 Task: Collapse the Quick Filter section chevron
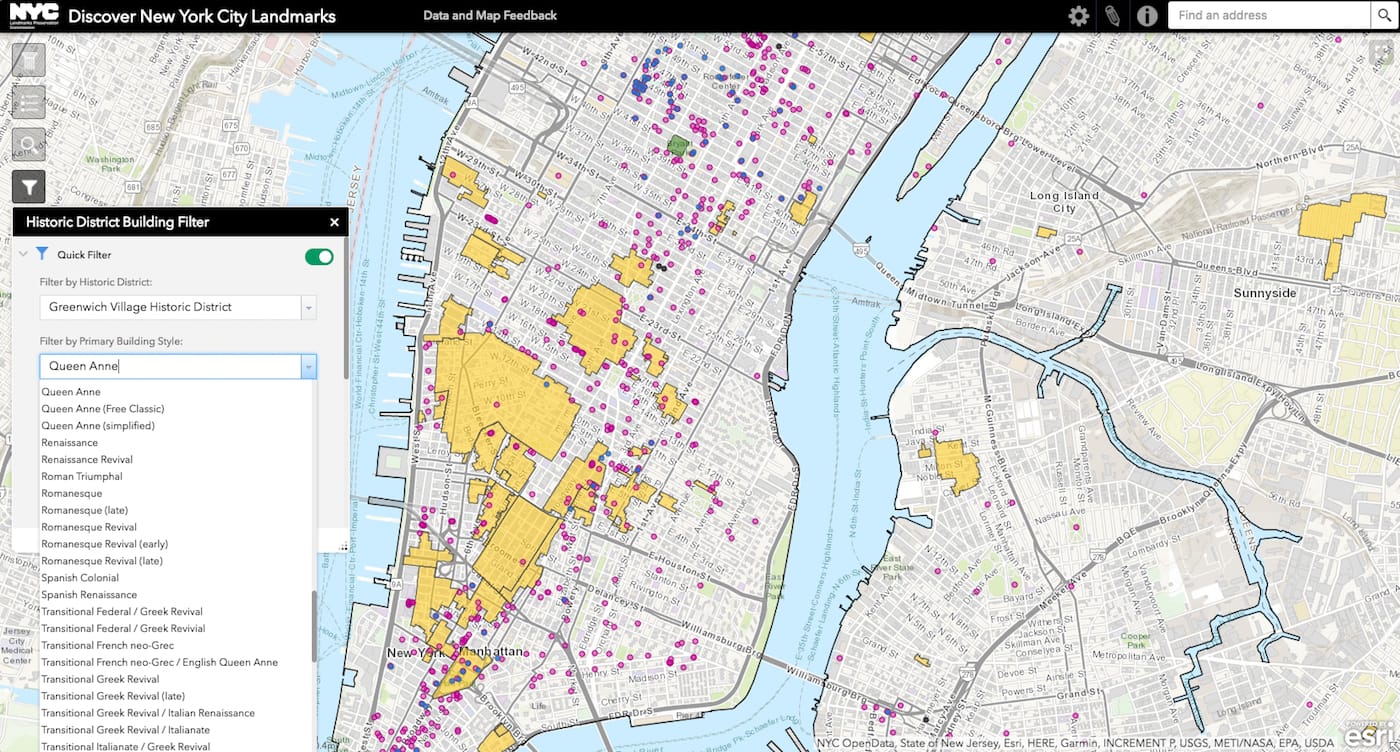23,255
